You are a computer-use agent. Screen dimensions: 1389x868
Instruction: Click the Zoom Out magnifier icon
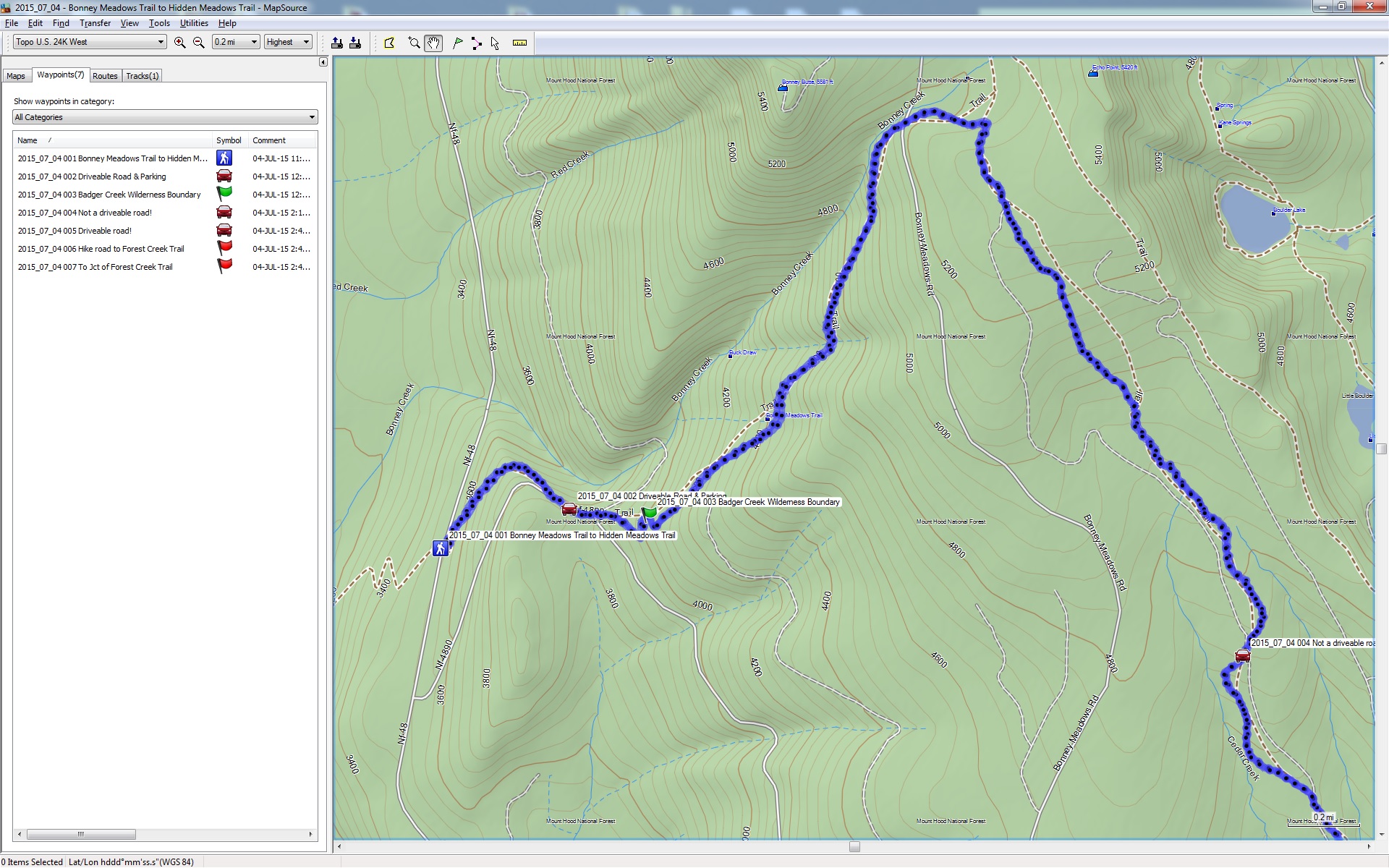(199, 43)
